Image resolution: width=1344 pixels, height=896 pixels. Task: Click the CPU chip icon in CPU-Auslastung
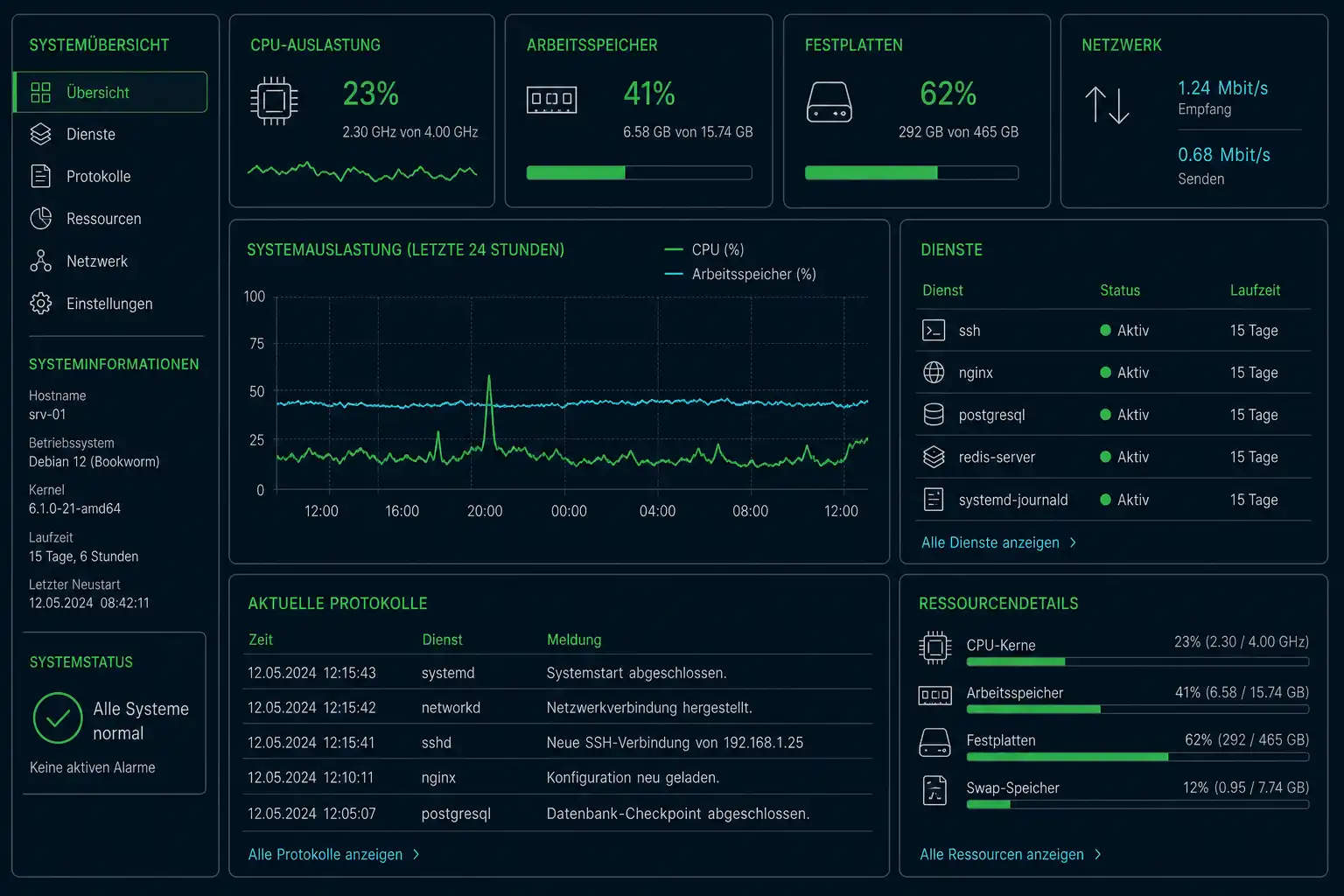pyautogui.click(x=274, y=101)
